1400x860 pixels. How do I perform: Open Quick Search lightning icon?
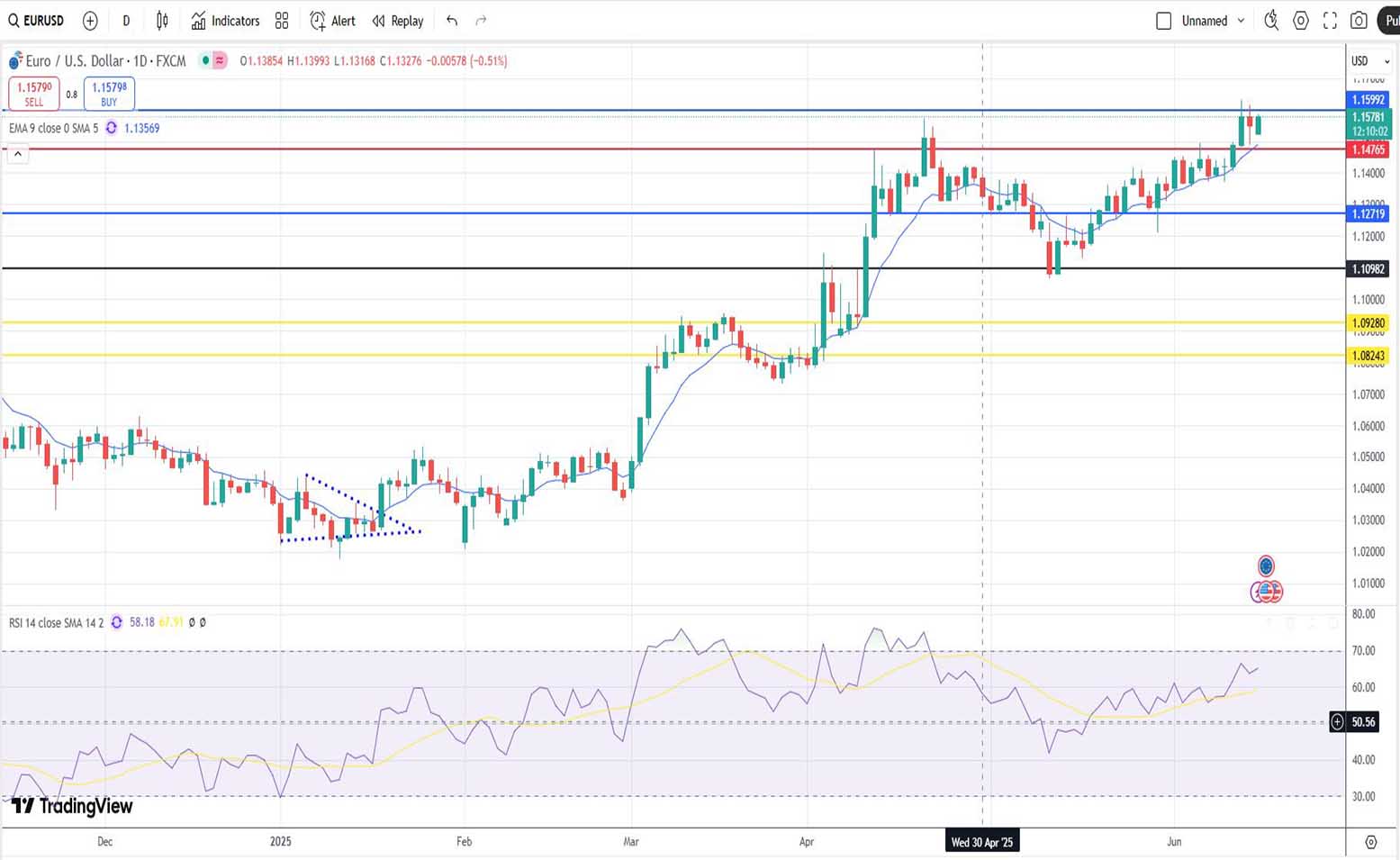click(x=1271, y=21)
